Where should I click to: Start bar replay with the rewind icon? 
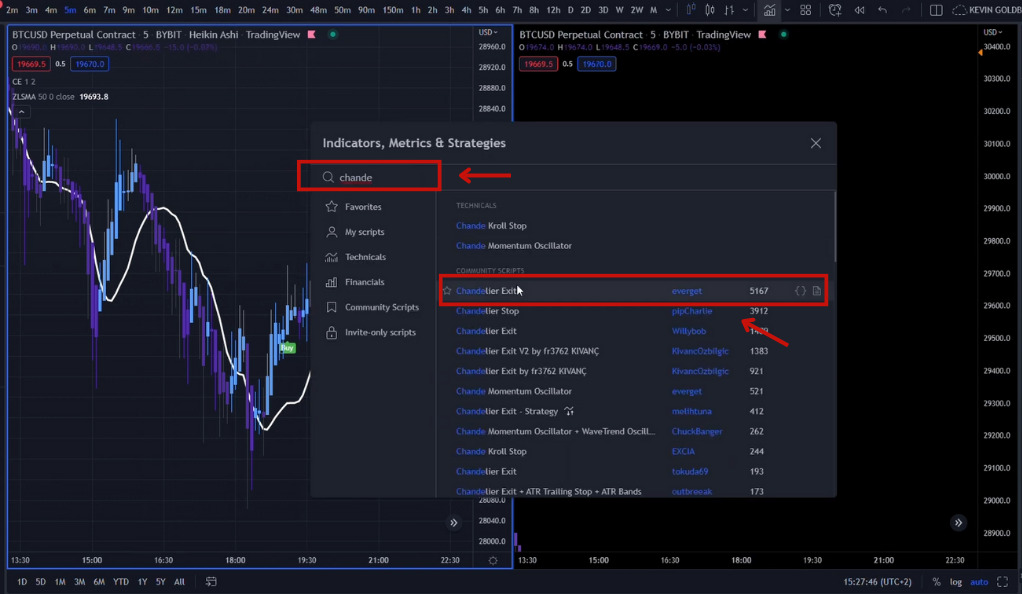tap(860, 10)
